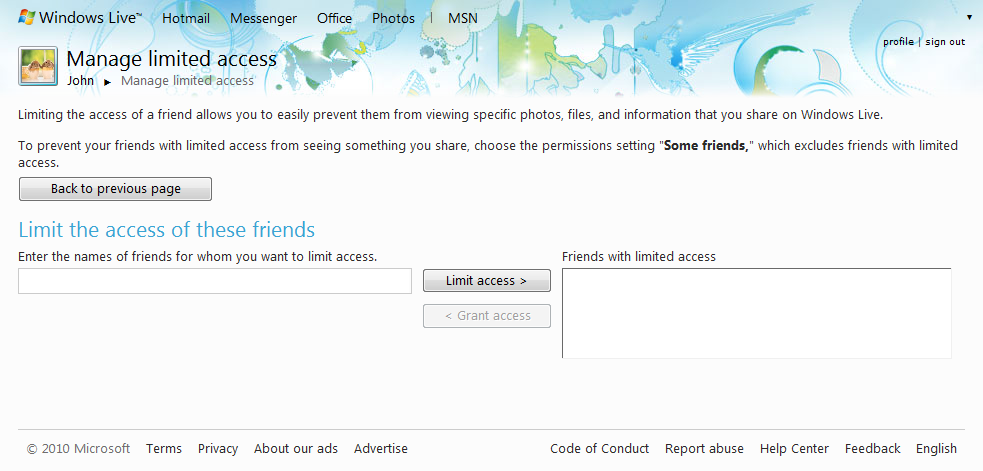Open Hotmail from the top navigation
This screenshot has width=983, height=471.
(186, 18)
